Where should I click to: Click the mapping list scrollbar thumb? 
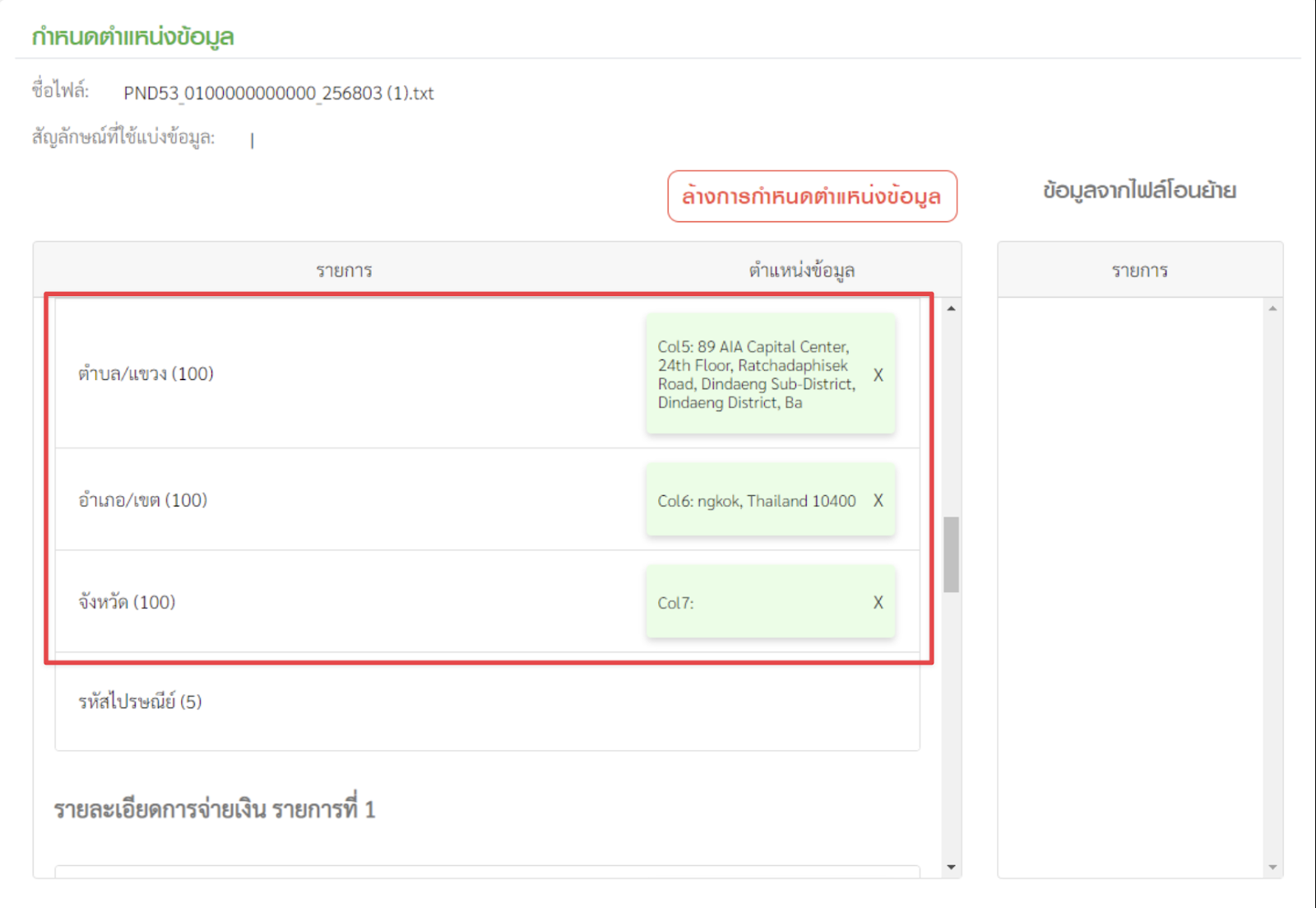951,554
